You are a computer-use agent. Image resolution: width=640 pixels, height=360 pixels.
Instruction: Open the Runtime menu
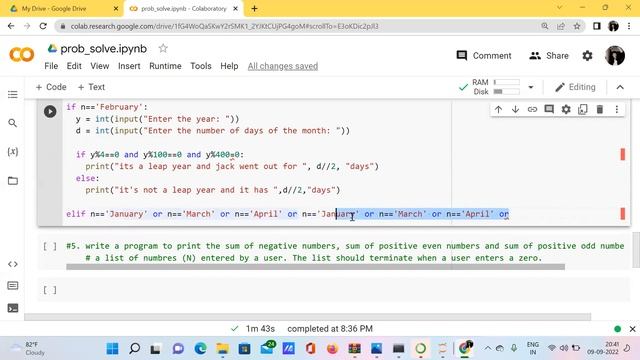165,66
